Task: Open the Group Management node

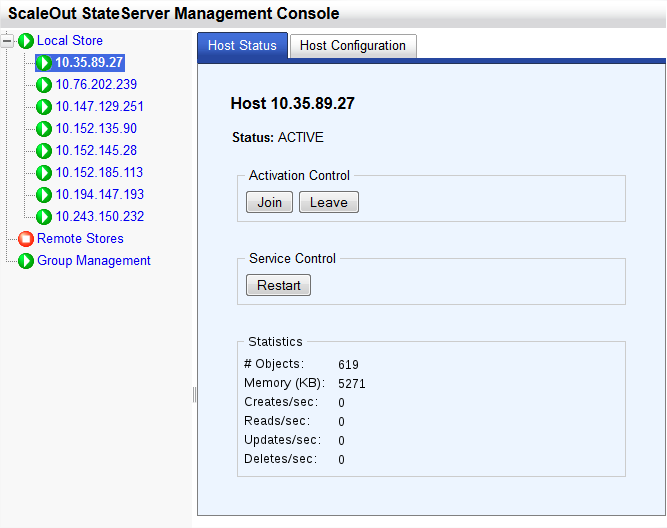Action: click(94, 260)
